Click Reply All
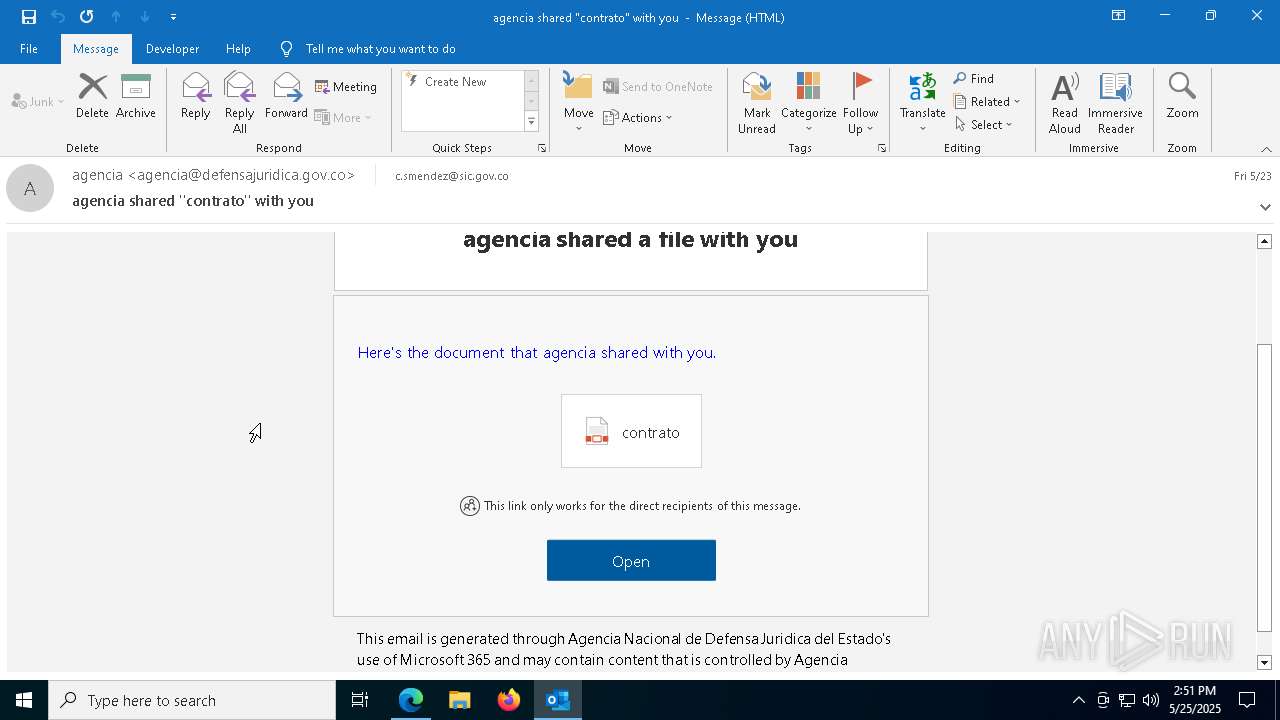This screenshot has height=720, width=1280. click(240, 103)
